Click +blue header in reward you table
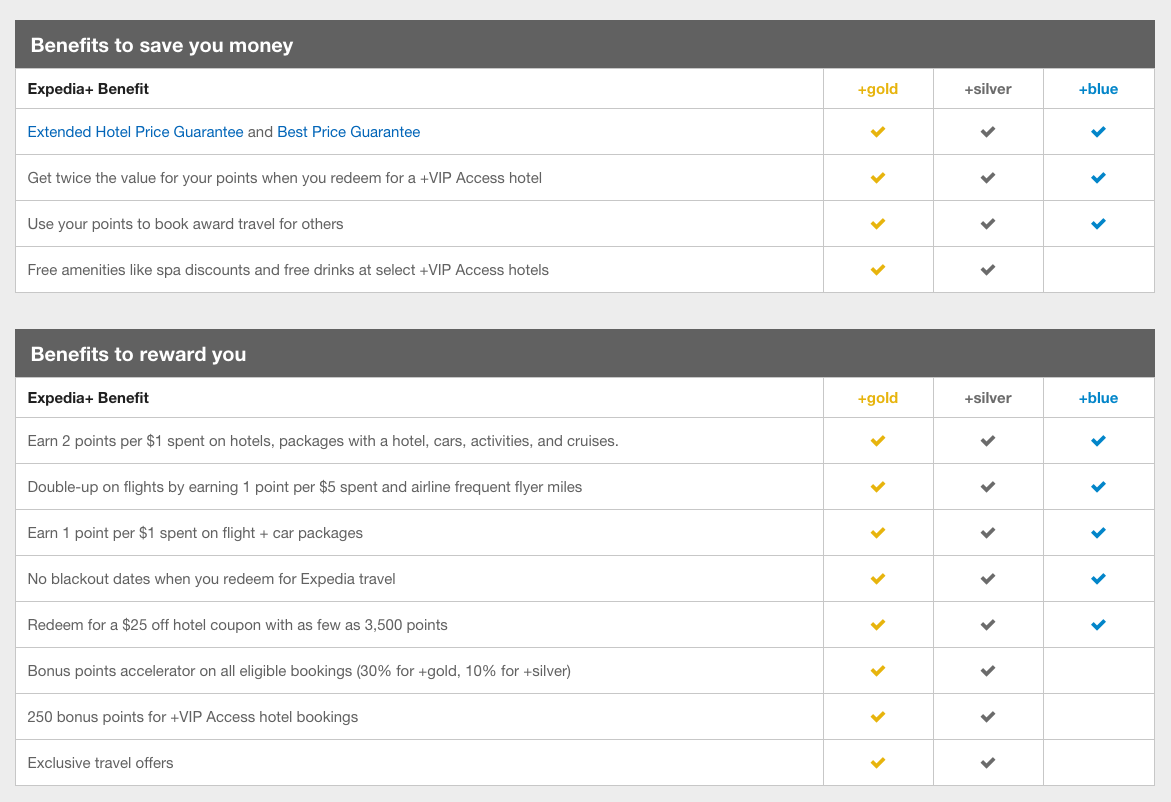The image size is (1171, 802). pyautogui.click(x=1098, y=398)
